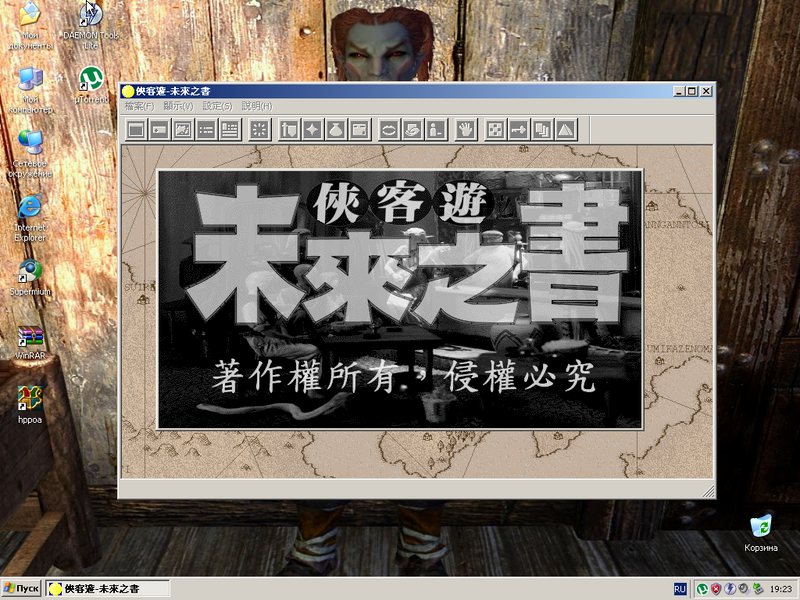Image resolution: width=800 pixels, height=600 pixels.
Task: Select the Supermium desktop shortcut
Action: click(x=30, y=278)
